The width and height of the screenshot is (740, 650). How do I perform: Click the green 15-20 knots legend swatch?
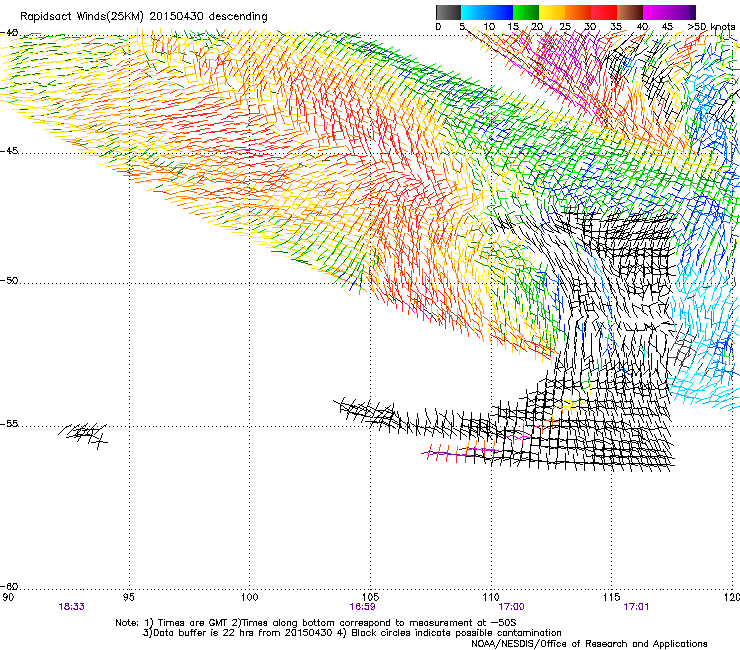(526, 12)
